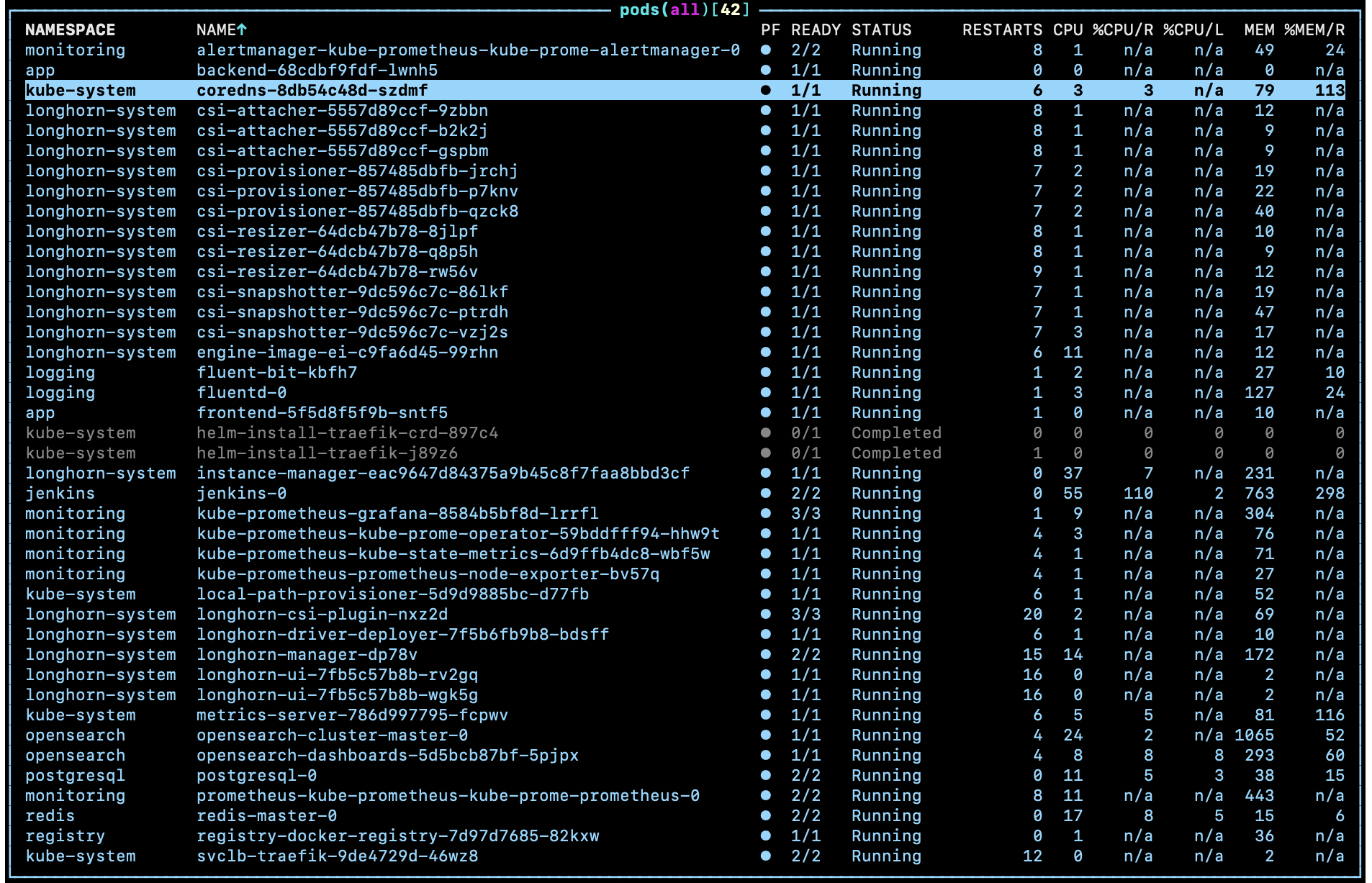Click the CPU column header

pos(1068,30)
